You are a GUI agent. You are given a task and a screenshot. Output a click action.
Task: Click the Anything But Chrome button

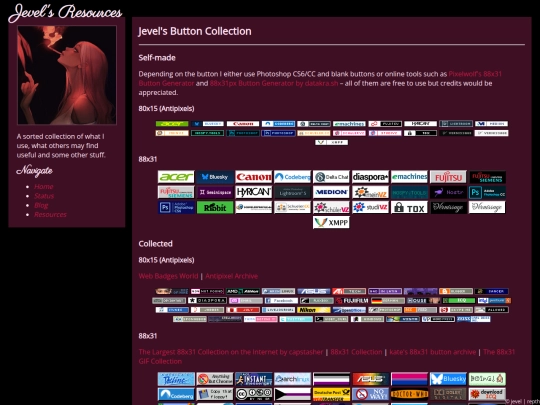coord(215,379)
